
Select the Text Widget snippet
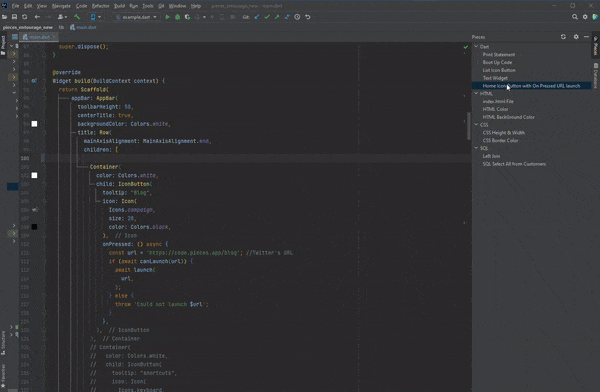(x=495, y=78)
